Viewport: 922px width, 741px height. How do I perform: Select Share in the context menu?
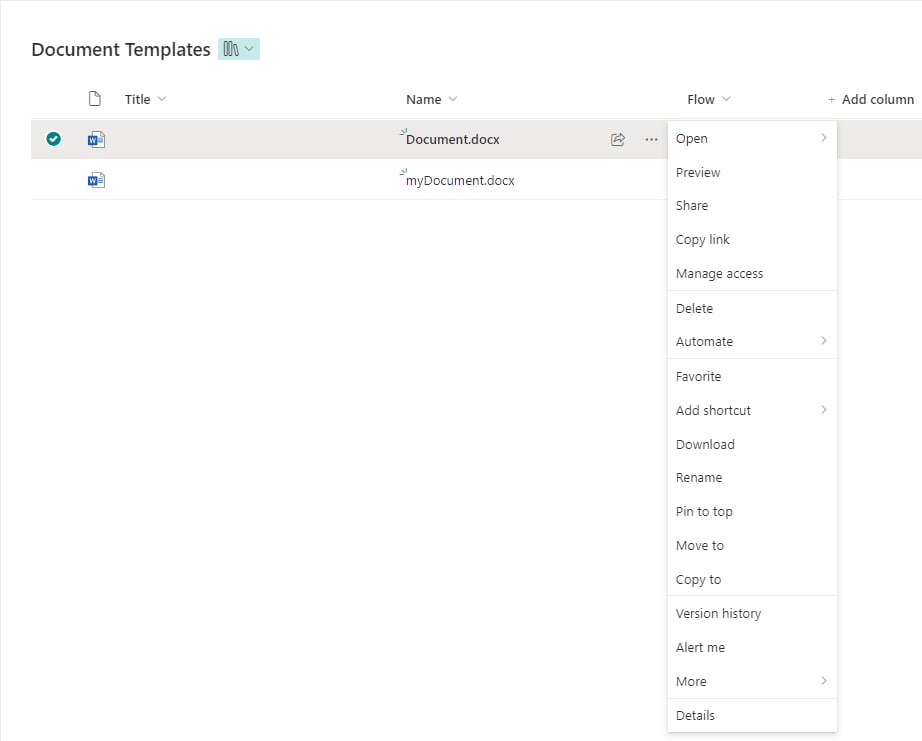click(x=752, y=205)
